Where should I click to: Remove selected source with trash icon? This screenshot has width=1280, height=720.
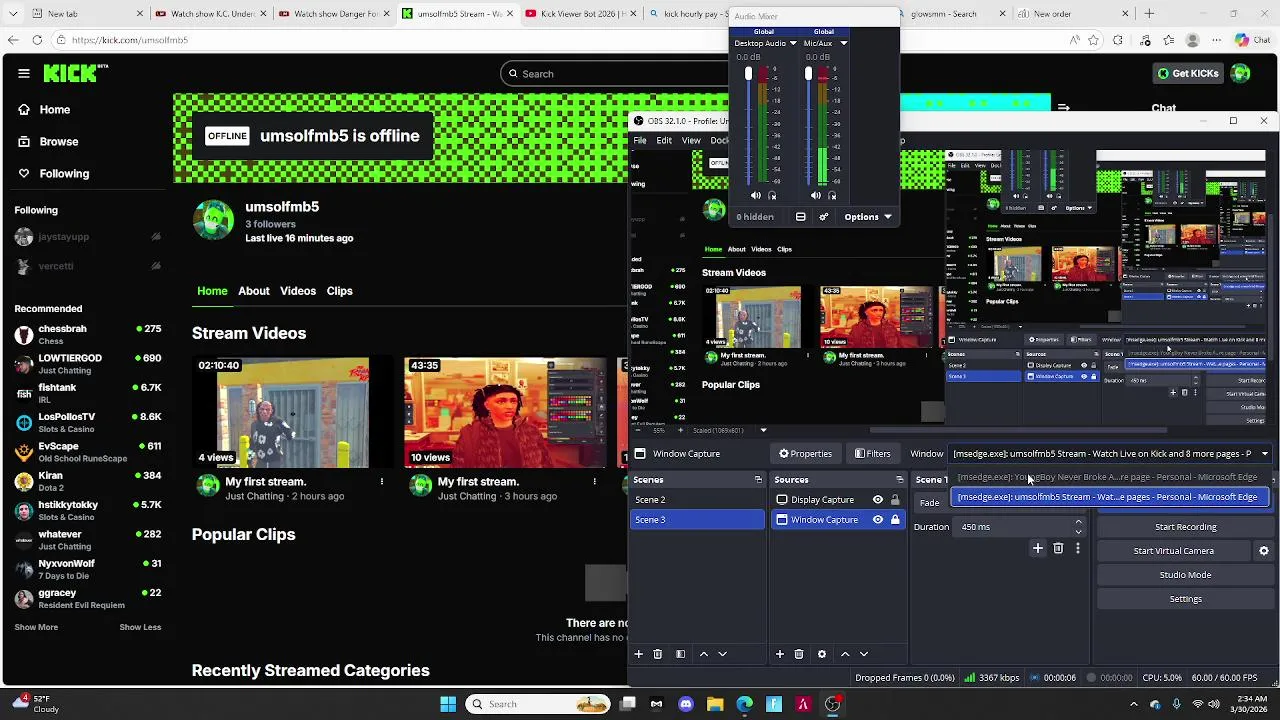(x=798, y=654)
